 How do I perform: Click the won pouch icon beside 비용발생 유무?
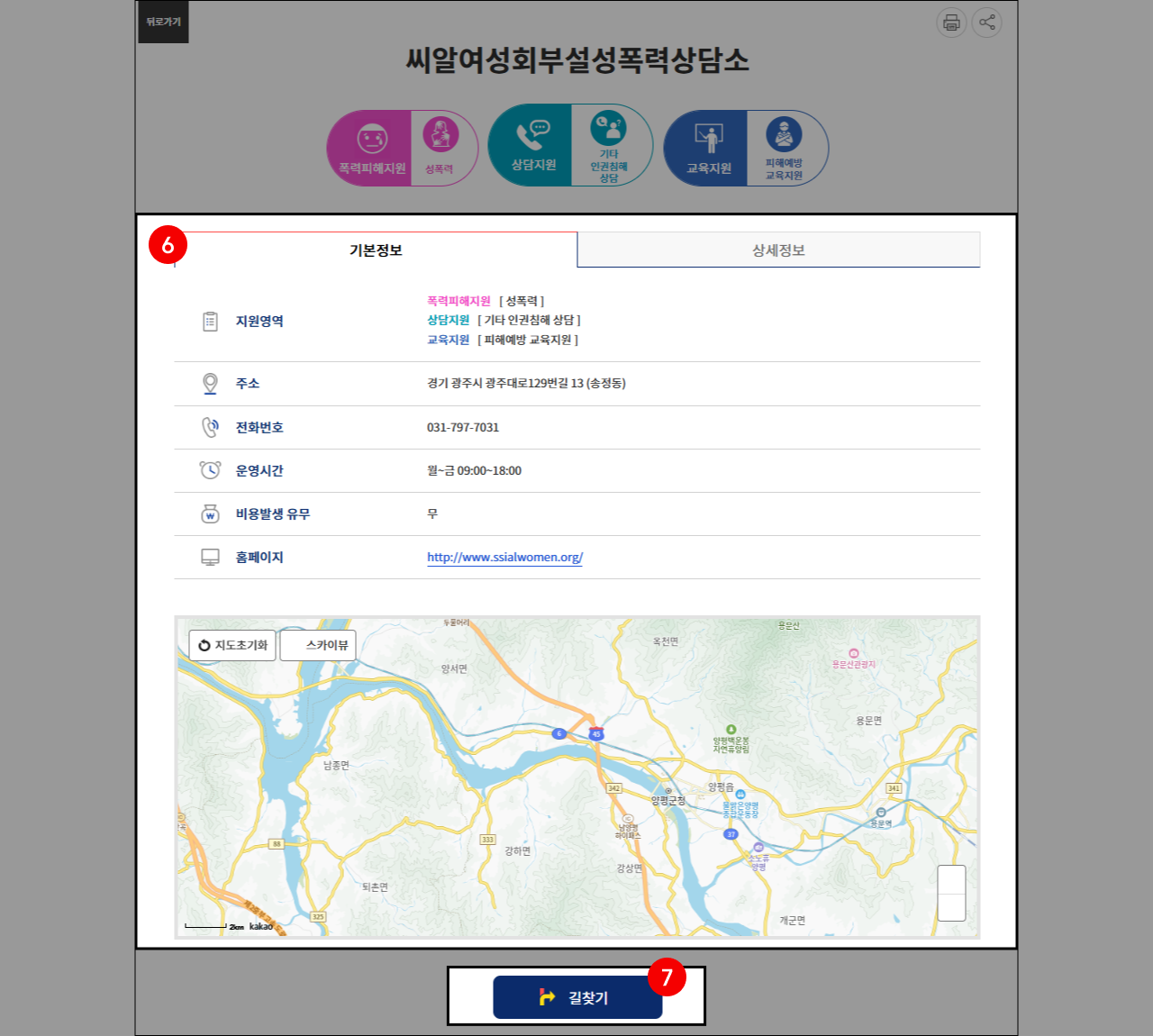210,513
